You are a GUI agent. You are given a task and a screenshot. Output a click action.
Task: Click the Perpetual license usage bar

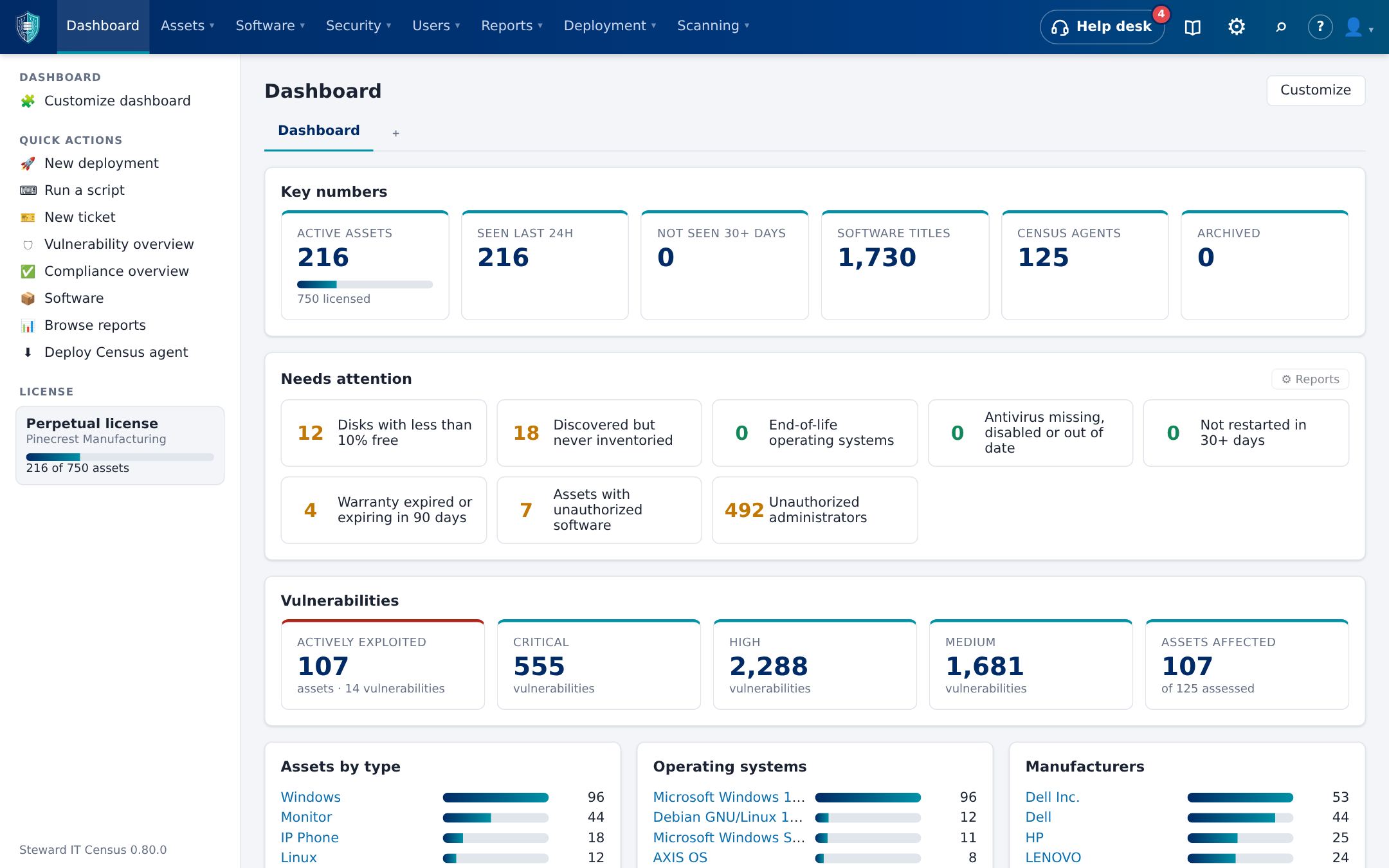point(120,457)
